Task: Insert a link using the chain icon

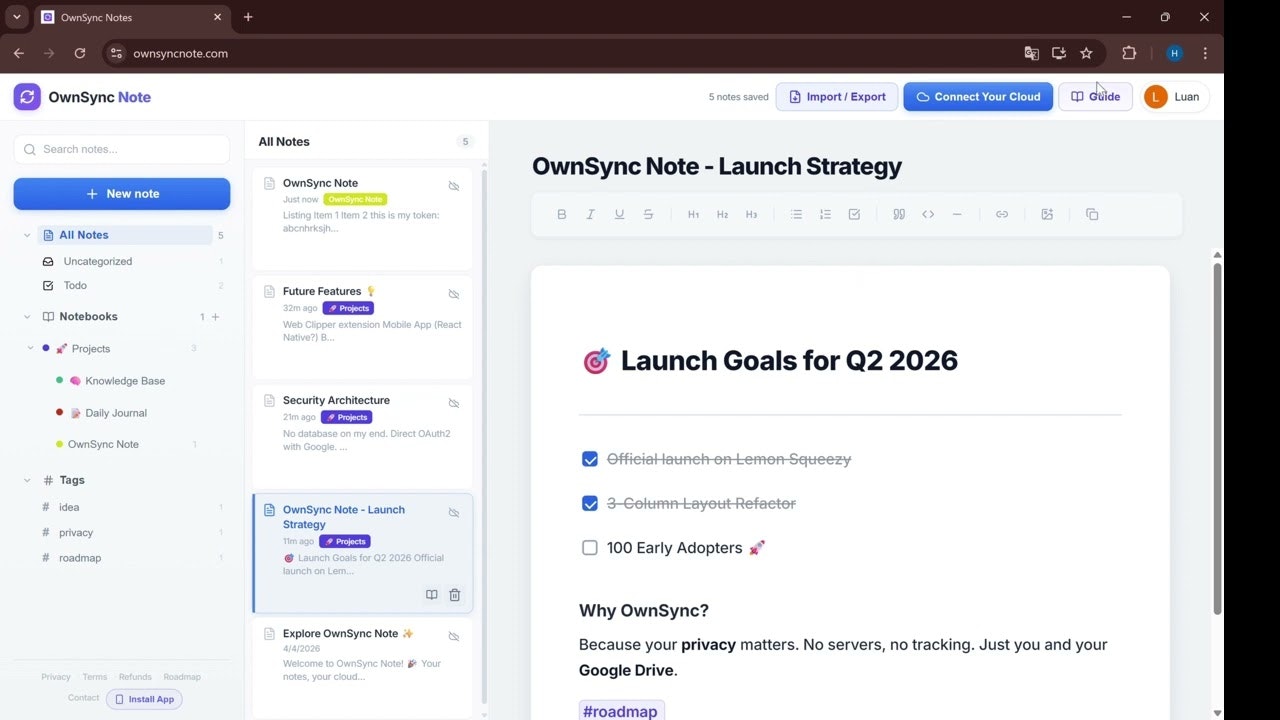Action: click(1002, 214)
